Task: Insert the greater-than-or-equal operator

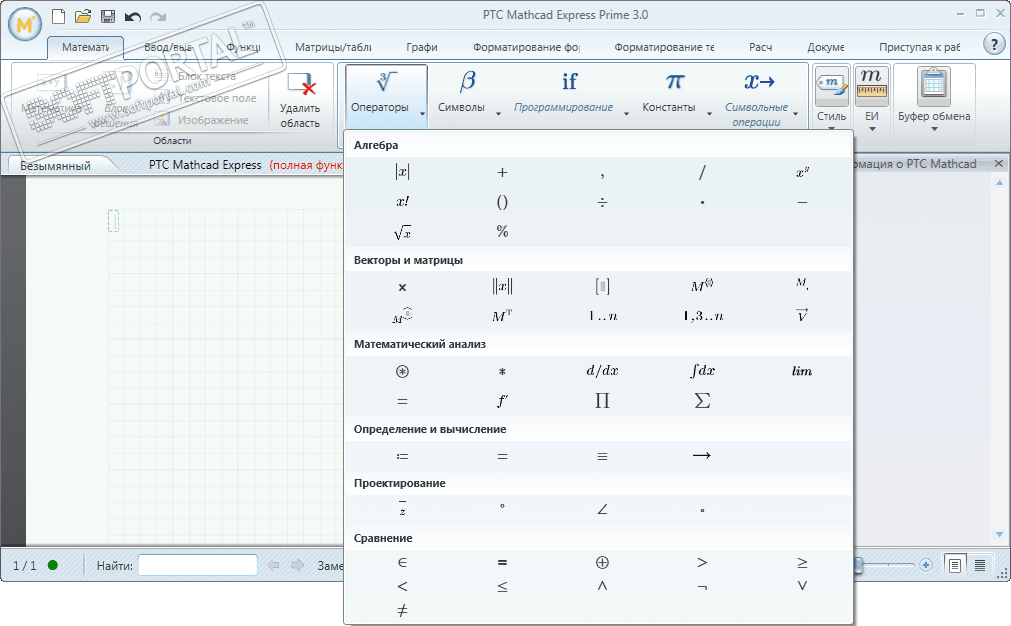Action: 802,563
